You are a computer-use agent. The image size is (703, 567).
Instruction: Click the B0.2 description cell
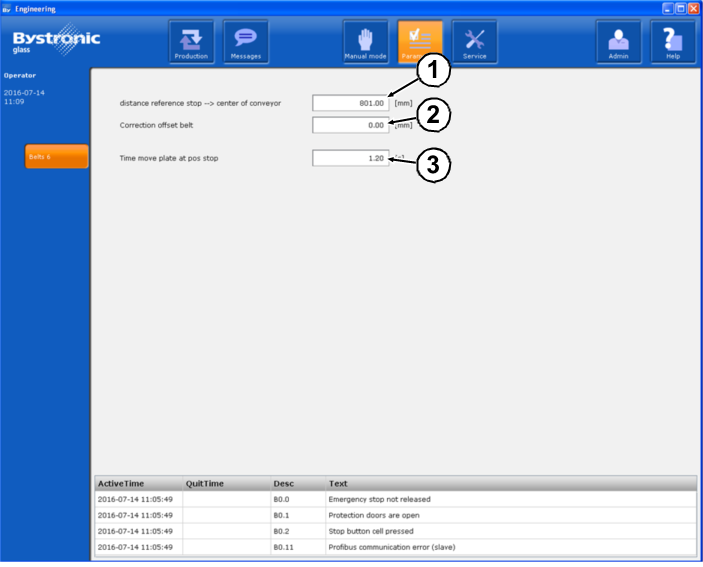[298, 531]
